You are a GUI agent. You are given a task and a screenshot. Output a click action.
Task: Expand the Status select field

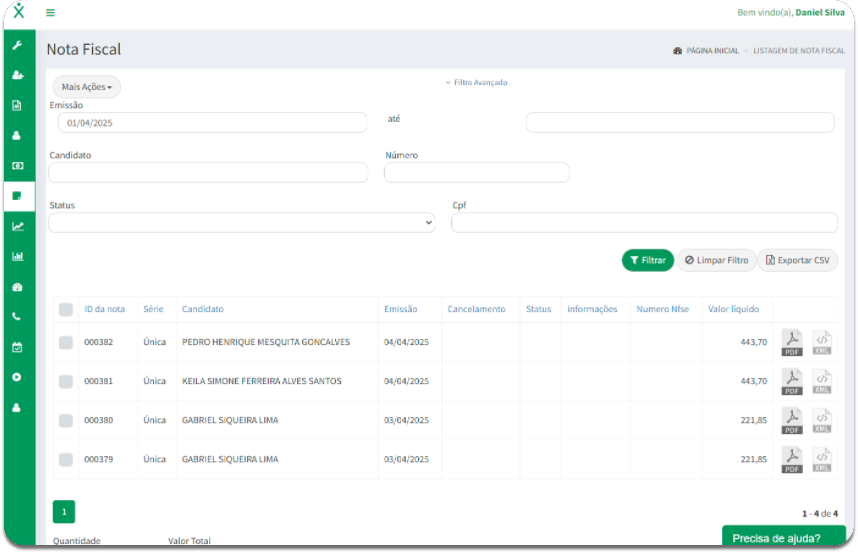coord(241,223)
